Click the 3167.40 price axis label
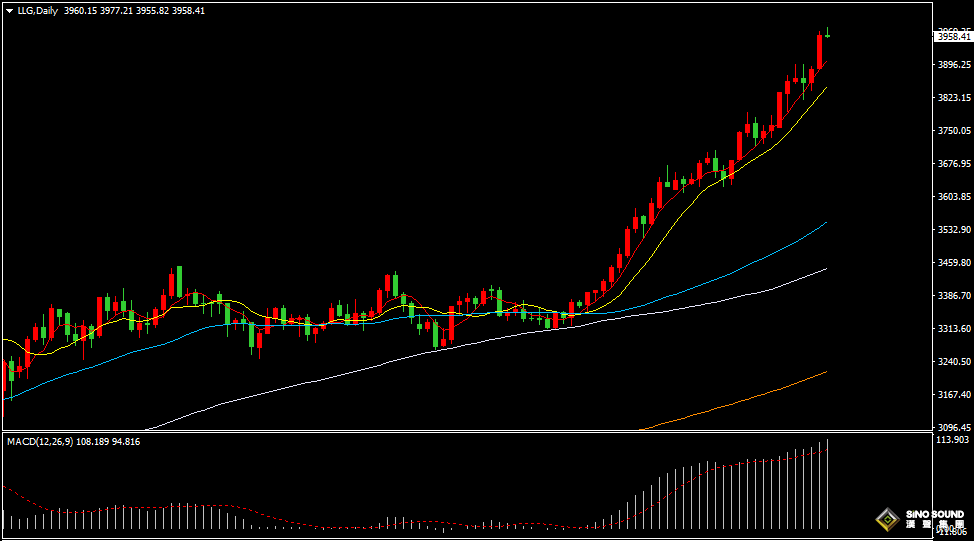Viewport: 974px width, 541px height. pyautogui.click(x=953, y=395)
